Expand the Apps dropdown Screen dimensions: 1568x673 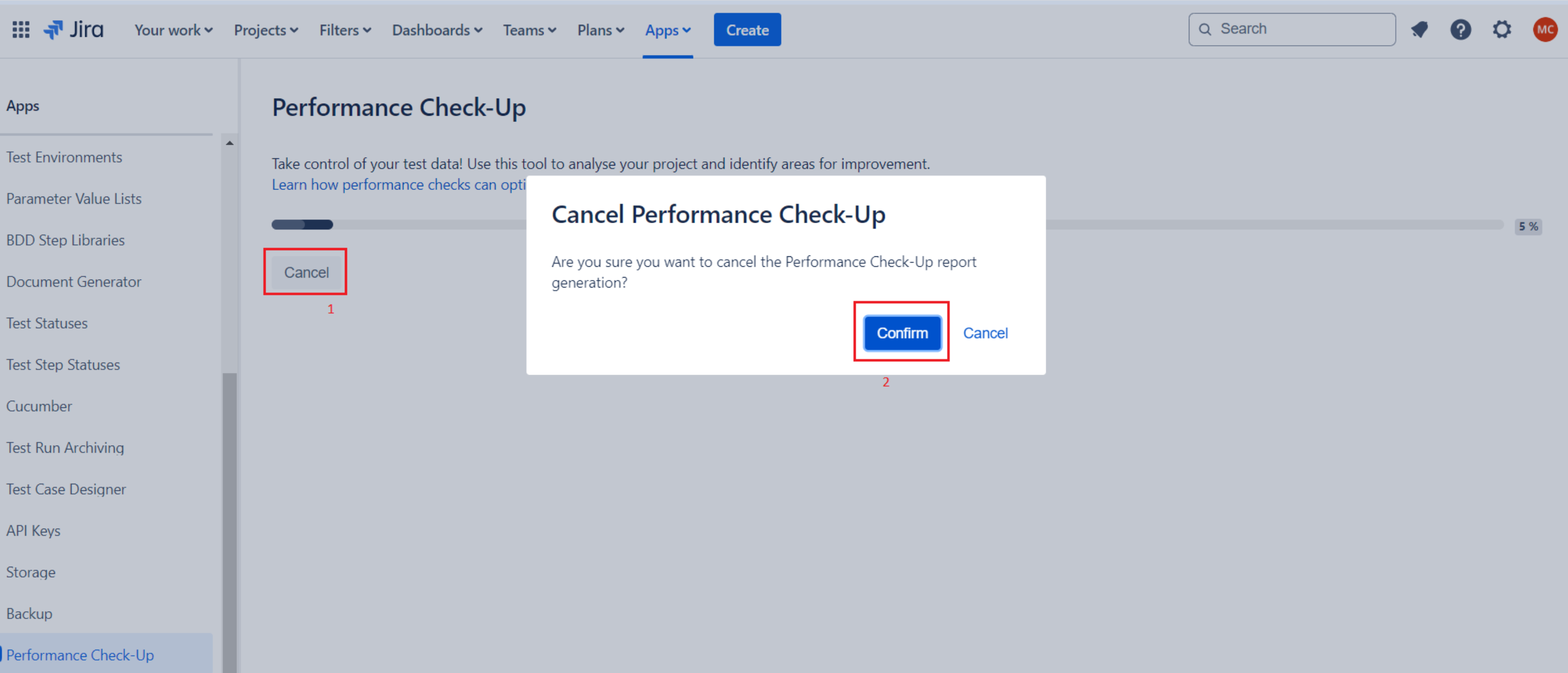pos(668,30)
